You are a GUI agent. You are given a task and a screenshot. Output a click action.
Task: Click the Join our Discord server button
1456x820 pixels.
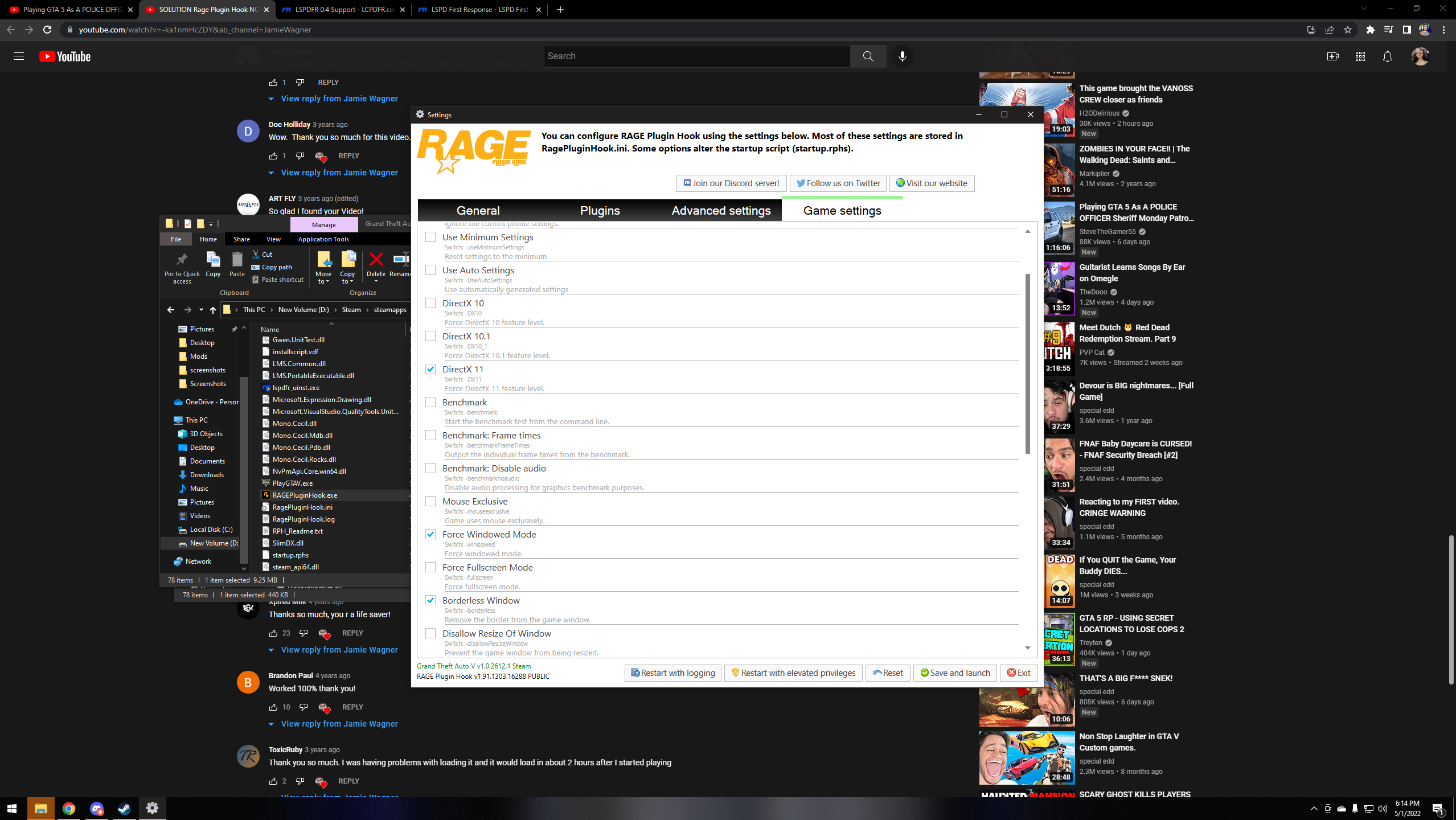point(731,183)
